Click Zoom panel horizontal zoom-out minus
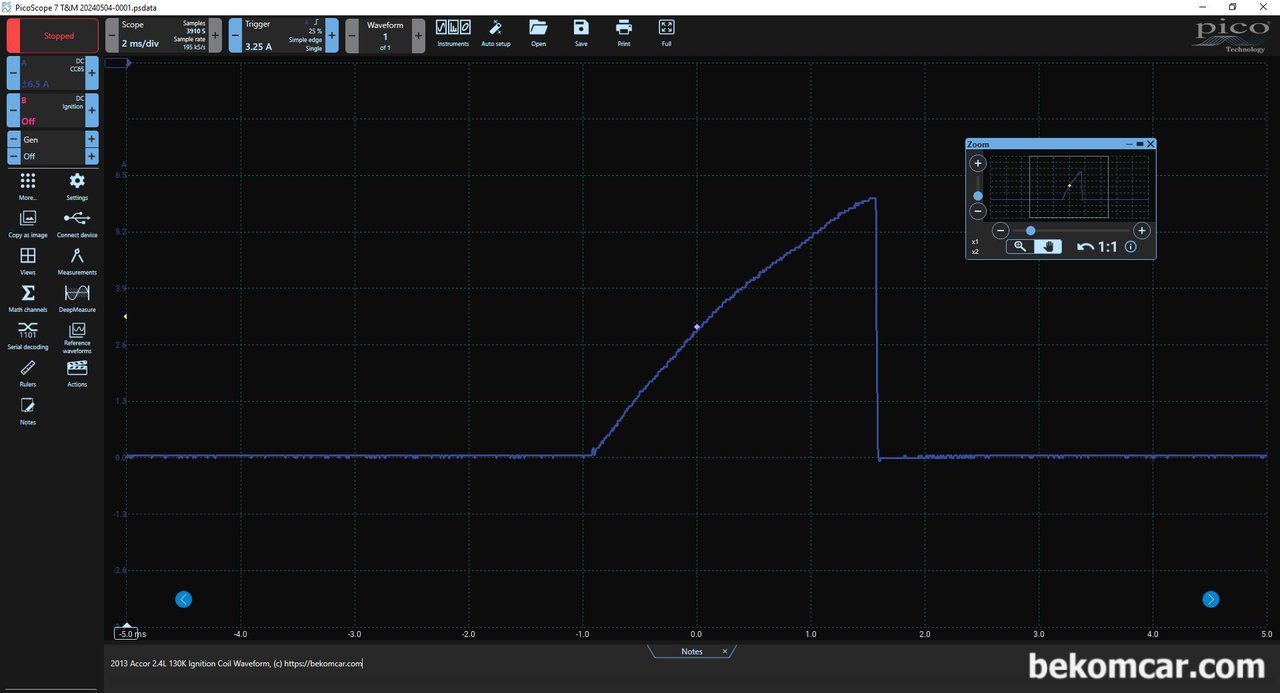Screen dimensions: 1280x693 tap(999, 230)
